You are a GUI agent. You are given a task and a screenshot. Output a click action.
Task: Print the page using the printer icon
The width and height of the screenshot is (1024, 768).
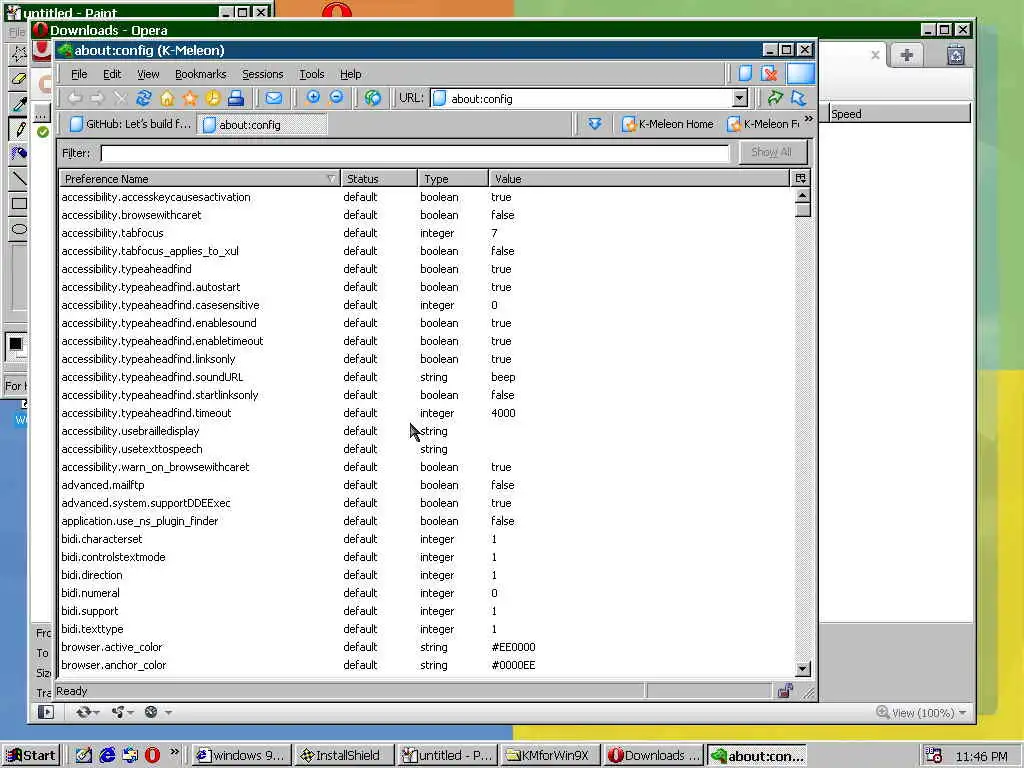(x=236, y=99)
